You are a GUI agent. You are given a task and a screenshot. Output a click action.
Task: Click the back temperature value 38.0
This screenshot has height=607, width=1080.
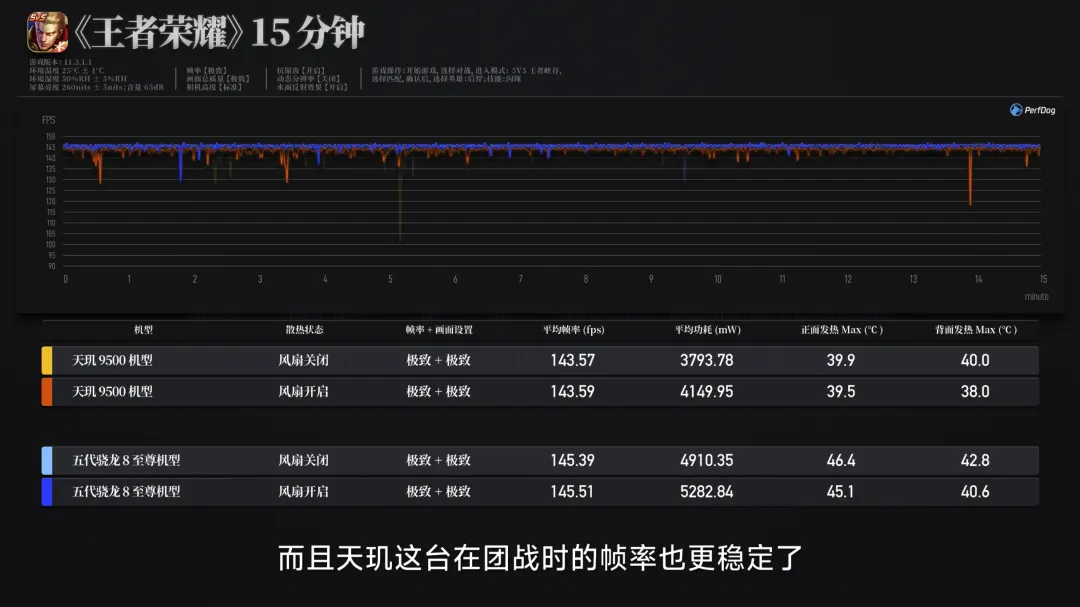(975, 391)
